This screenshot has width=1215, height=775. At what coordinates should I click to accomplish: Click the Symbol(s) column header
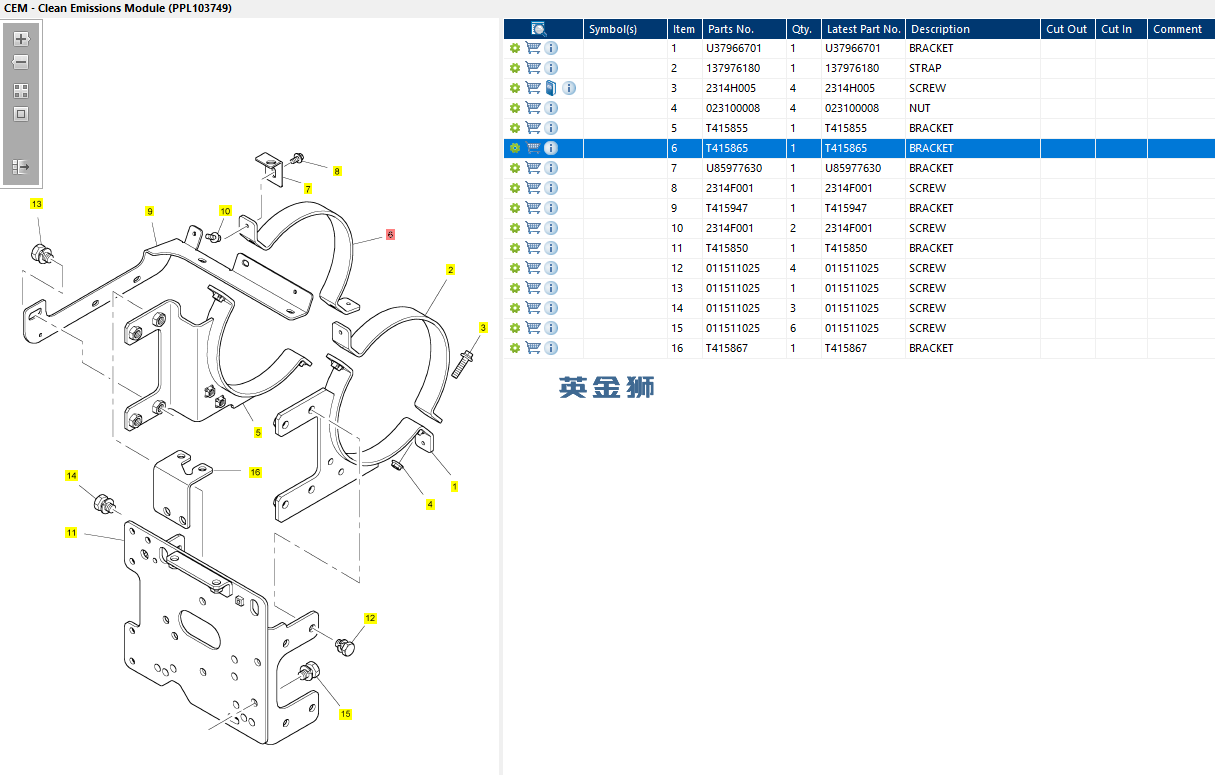pyautogui.click(x=625, y=29)
